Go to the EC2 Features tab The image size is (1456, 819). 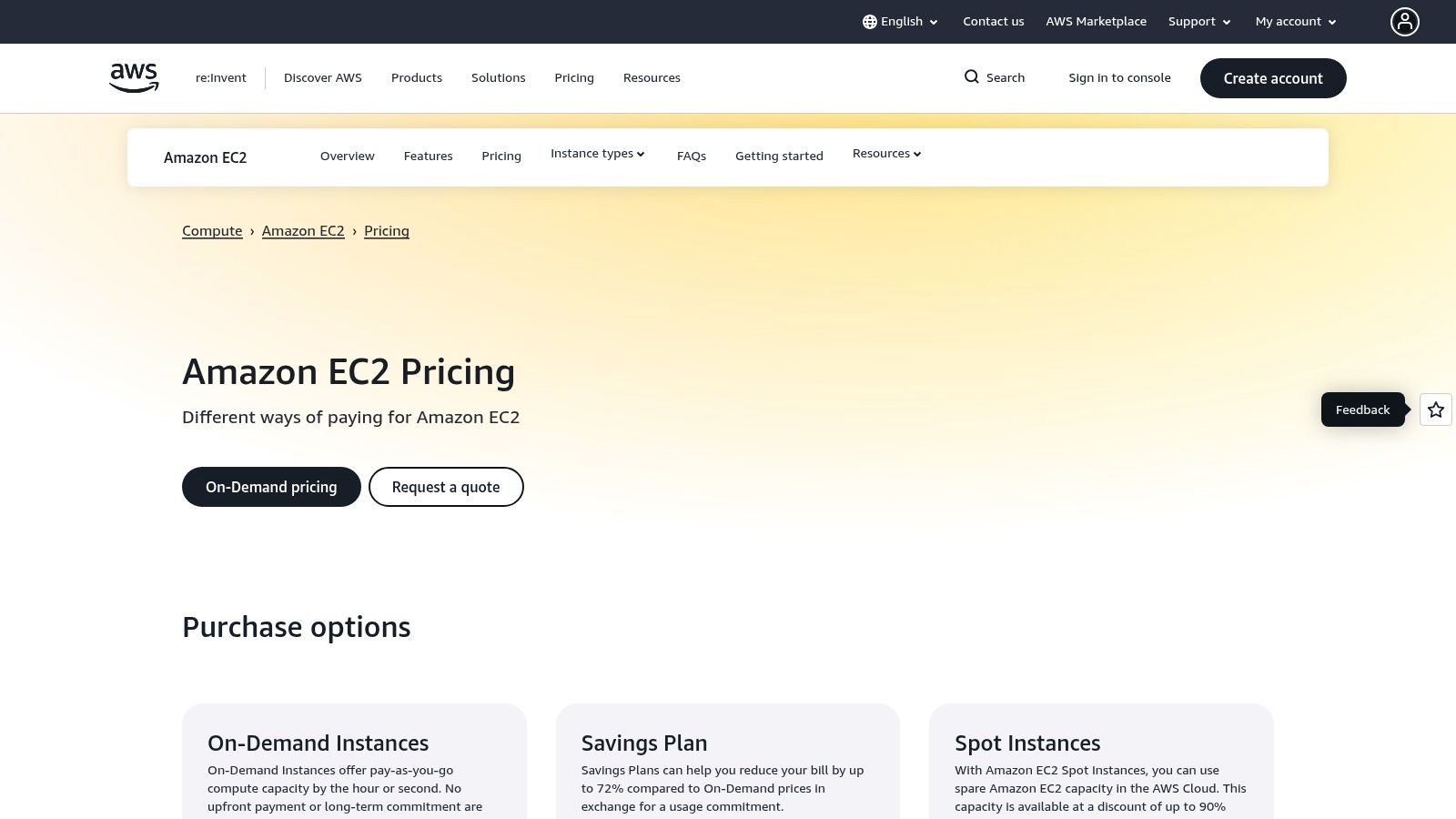tap(428, 157)
